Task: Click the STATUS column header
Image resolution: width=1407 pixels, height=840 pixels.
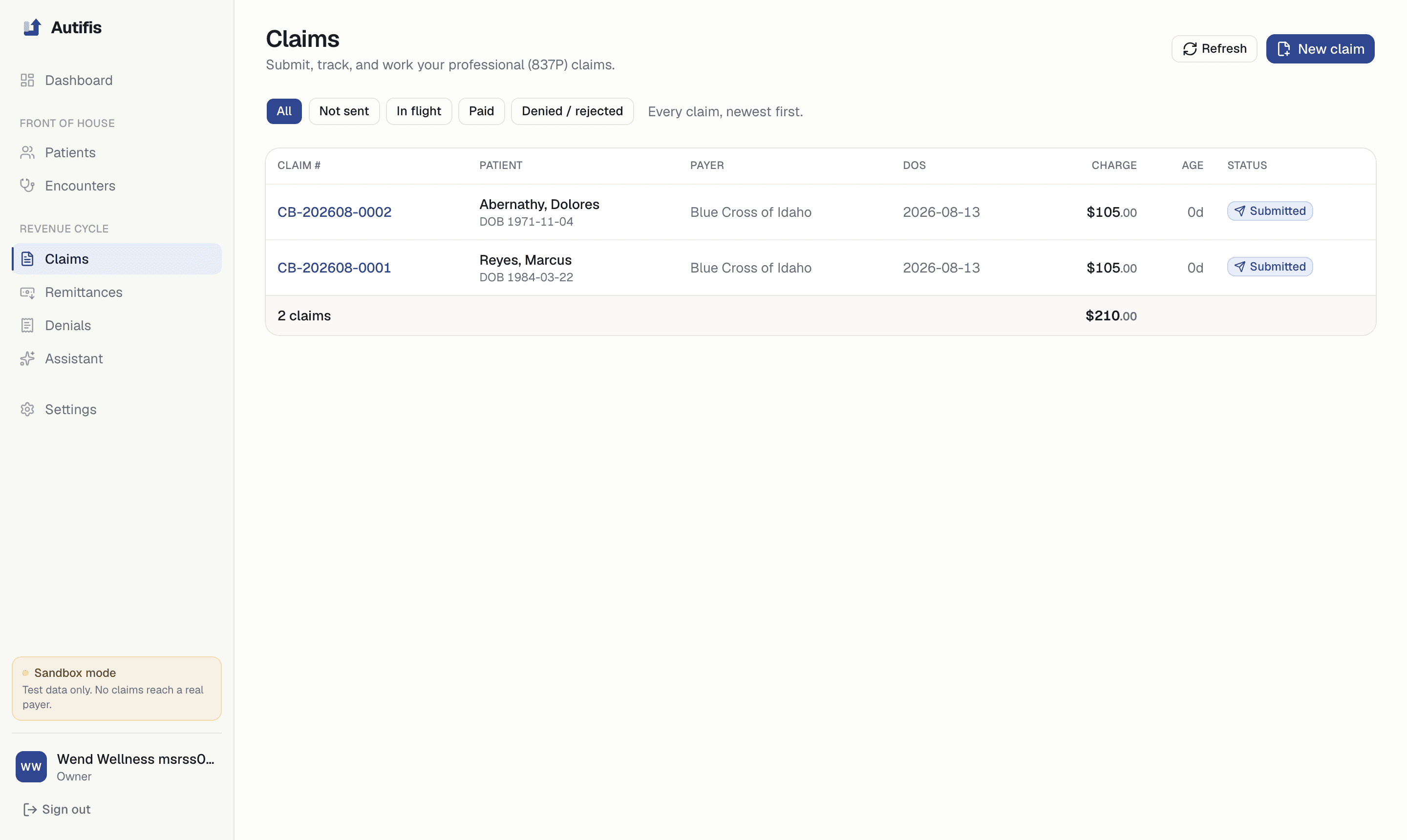Action: coord(1247,165)
